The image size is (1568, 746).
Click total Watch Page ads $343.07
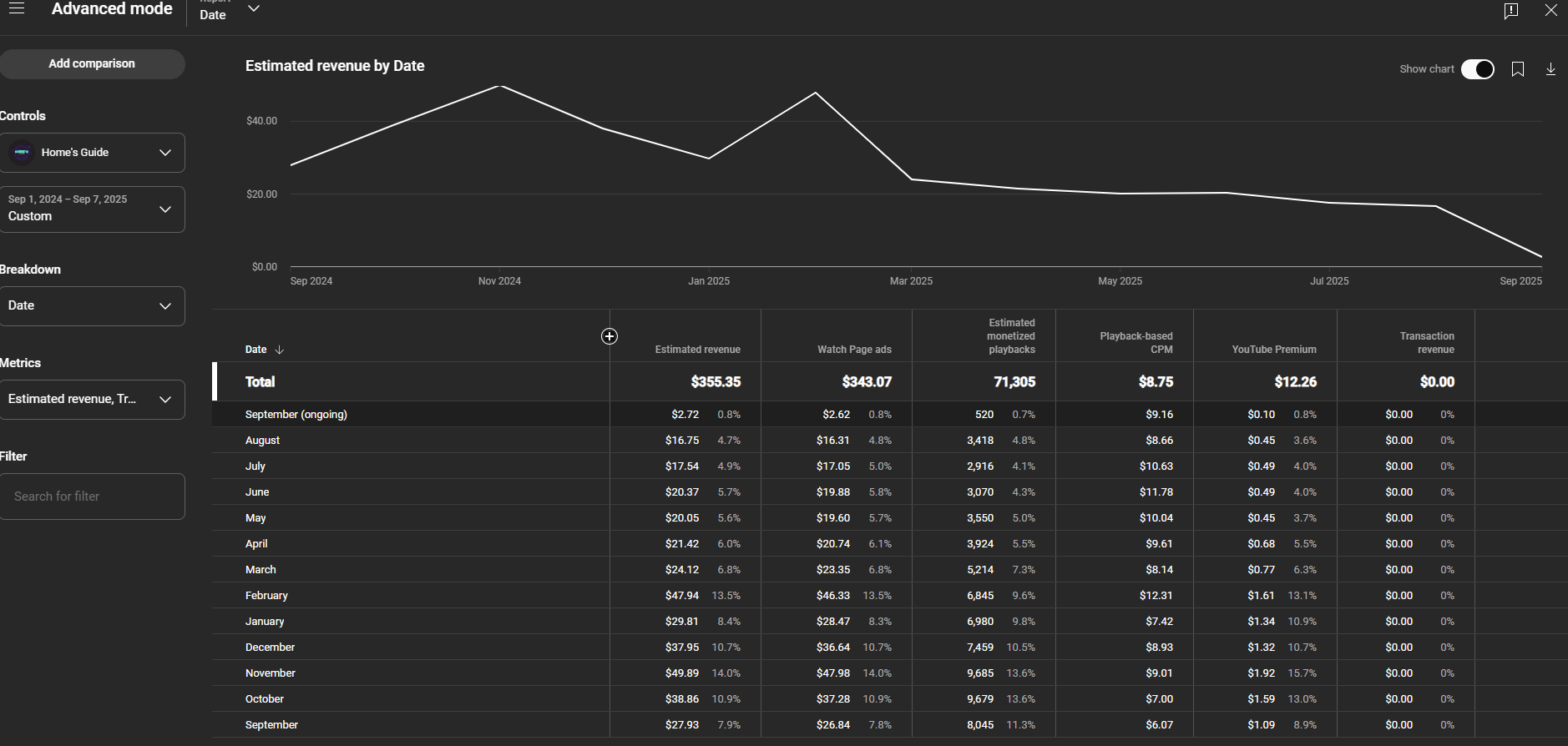(867, 382)
